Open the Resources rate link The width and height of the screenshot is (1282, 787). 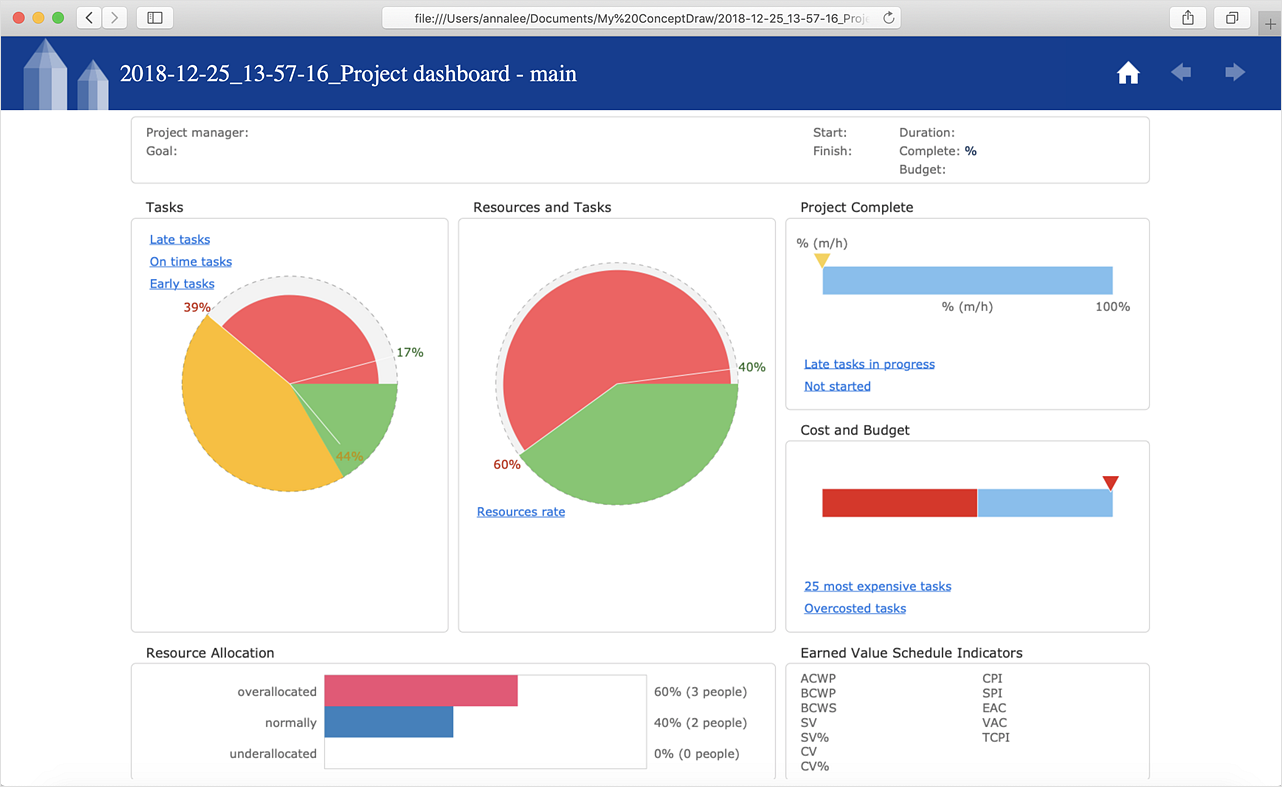tap(521, 512)
